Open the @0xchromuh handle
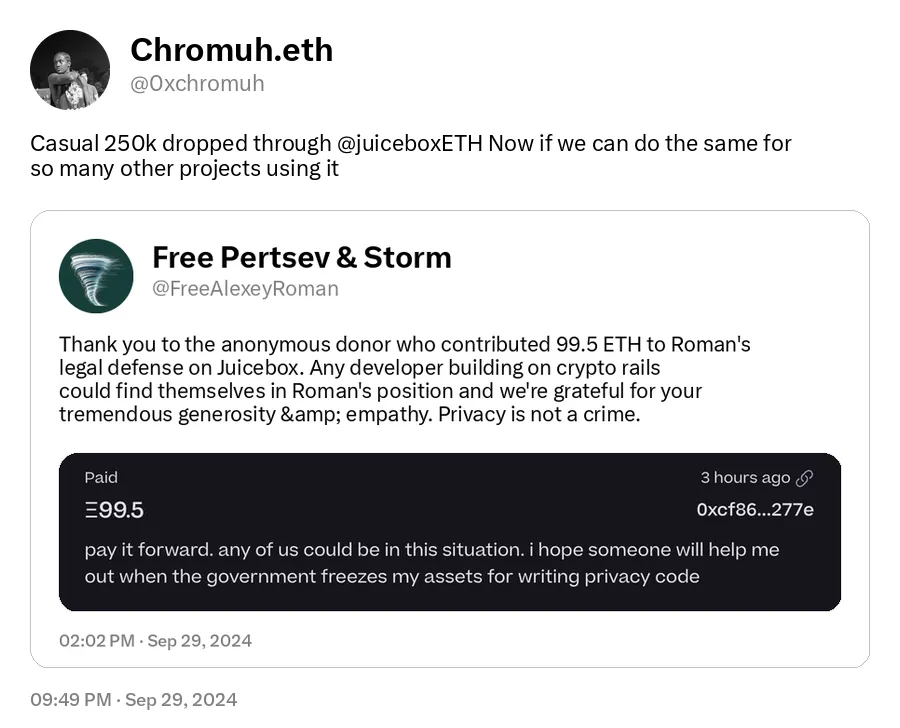 click(197, 84)
